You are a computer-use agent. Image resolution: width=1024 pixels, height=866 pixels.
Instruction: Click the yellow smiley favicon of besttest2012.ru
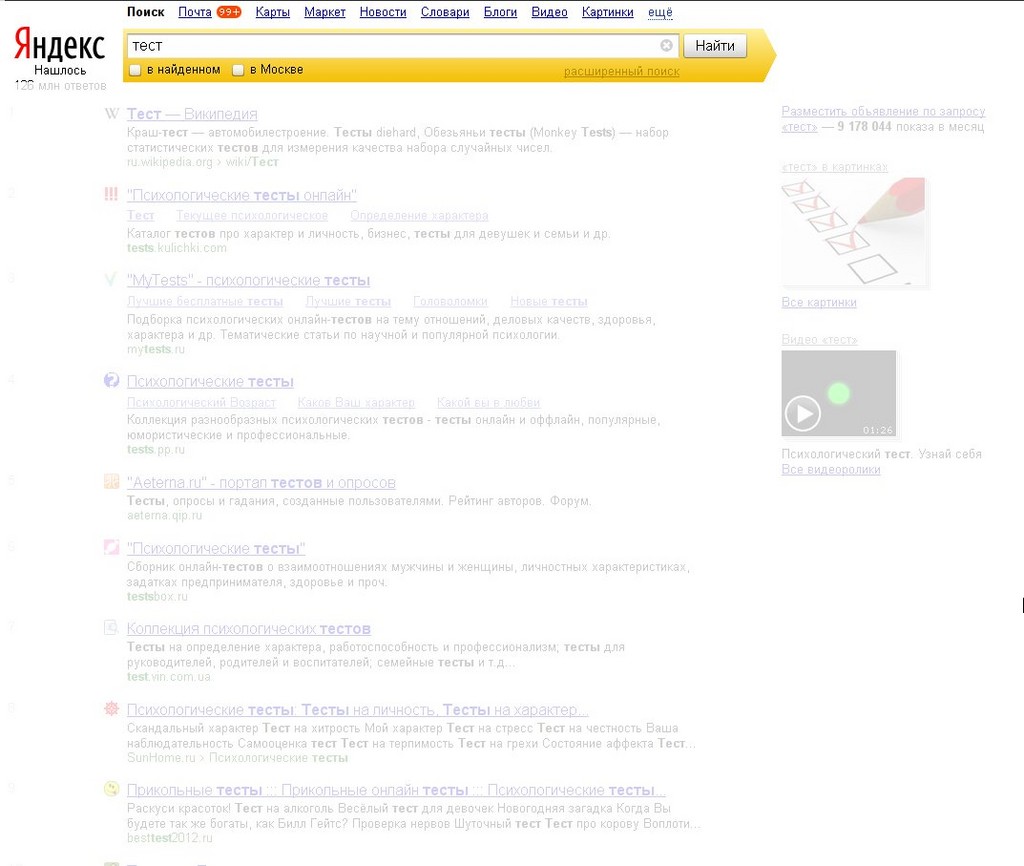[111, 789]
